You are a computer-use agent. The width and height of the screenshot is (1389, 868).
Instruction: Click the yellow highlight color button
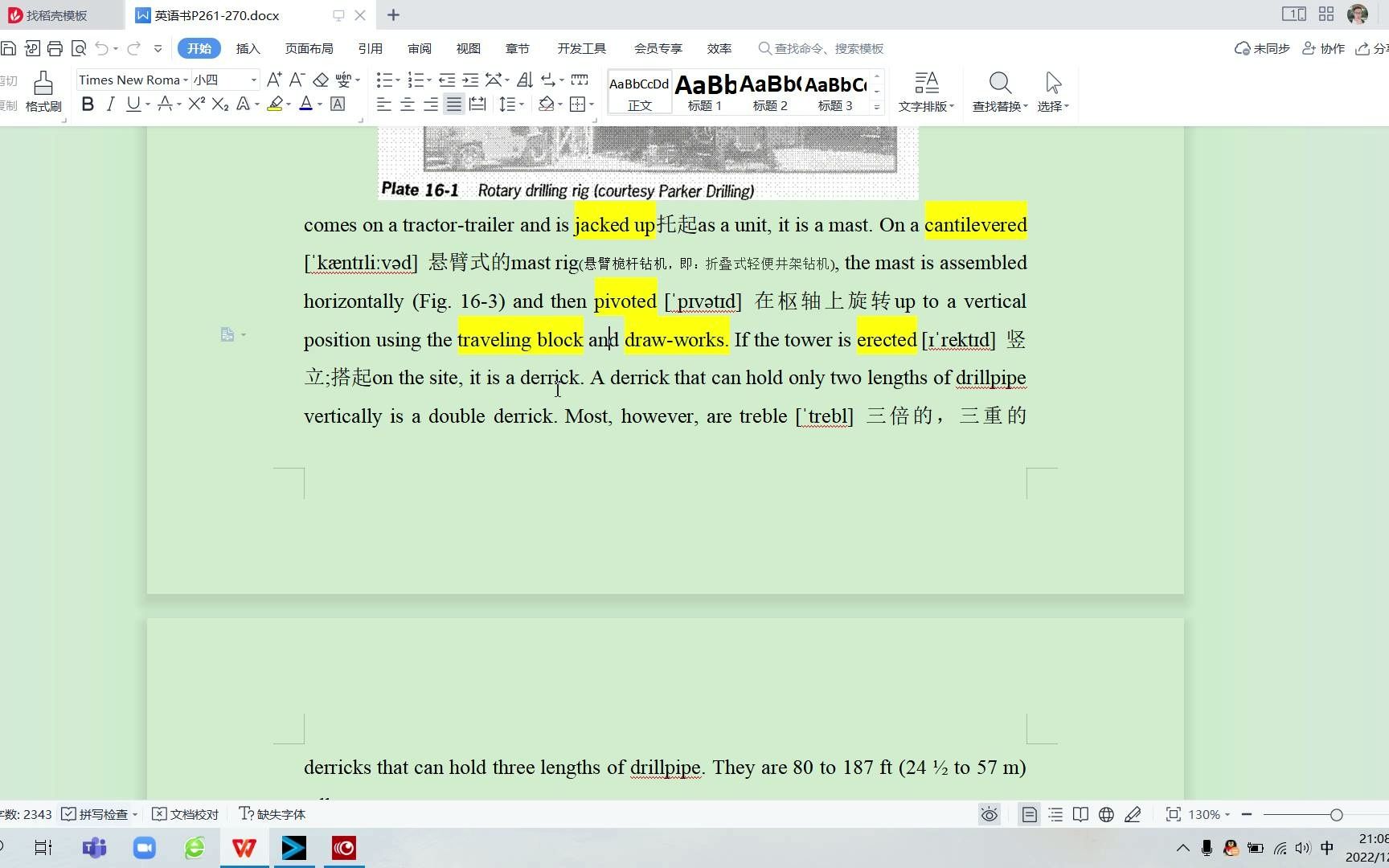point(275,104)
